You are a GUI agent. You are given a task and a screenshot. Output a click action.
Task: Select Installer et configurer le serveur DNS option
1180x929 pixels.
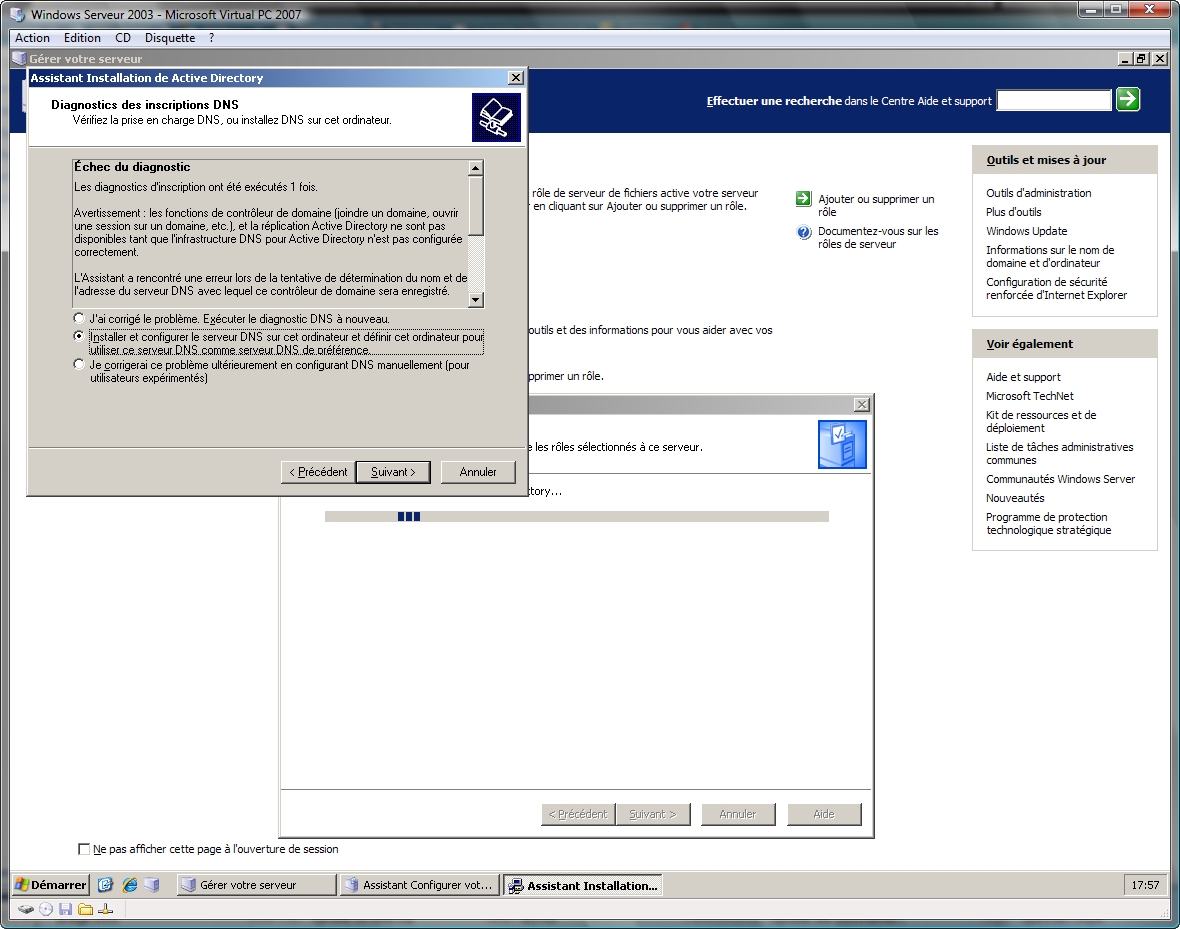pos(79,337)
